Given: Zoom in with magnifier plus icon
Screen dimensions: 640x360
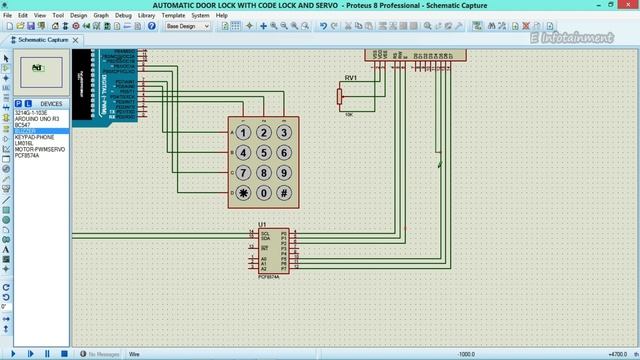Looking at the screenshot, I should 273,26.
